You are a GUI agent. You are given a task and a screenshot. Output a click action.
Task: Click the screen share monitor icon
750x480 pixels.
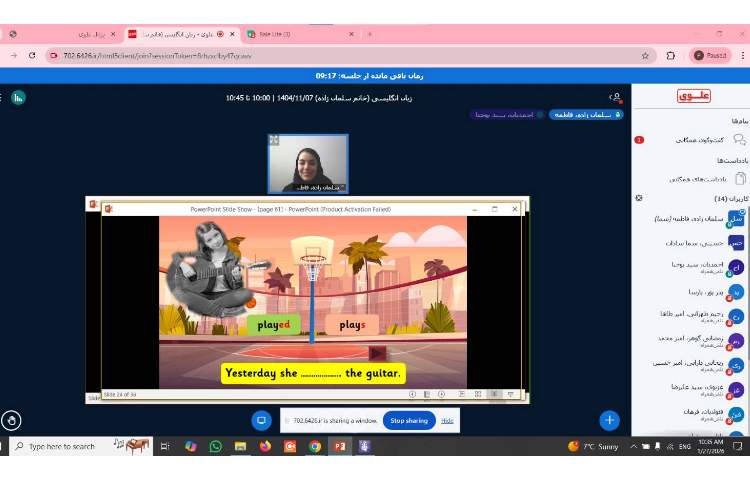[x=261, y=420]
